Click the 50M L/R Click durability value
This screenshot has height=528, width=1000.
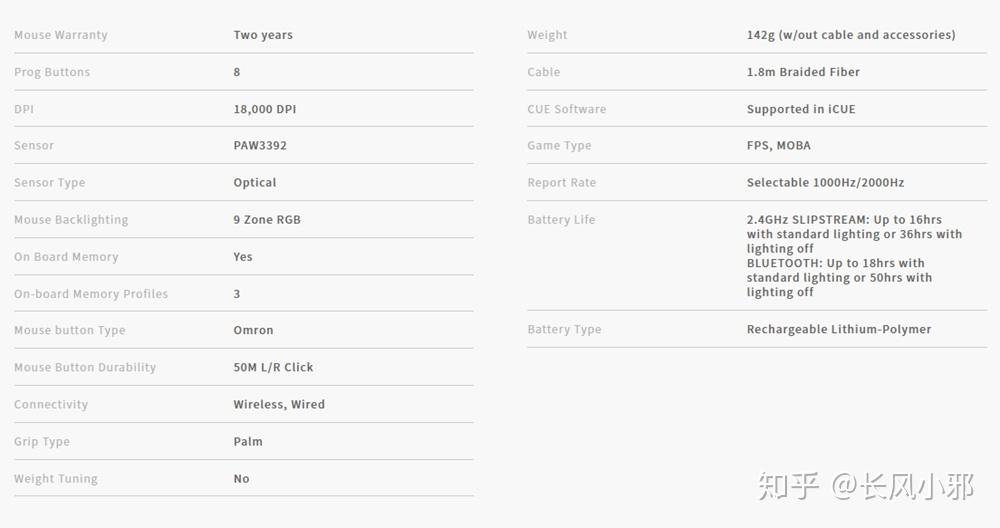(273, 367)
